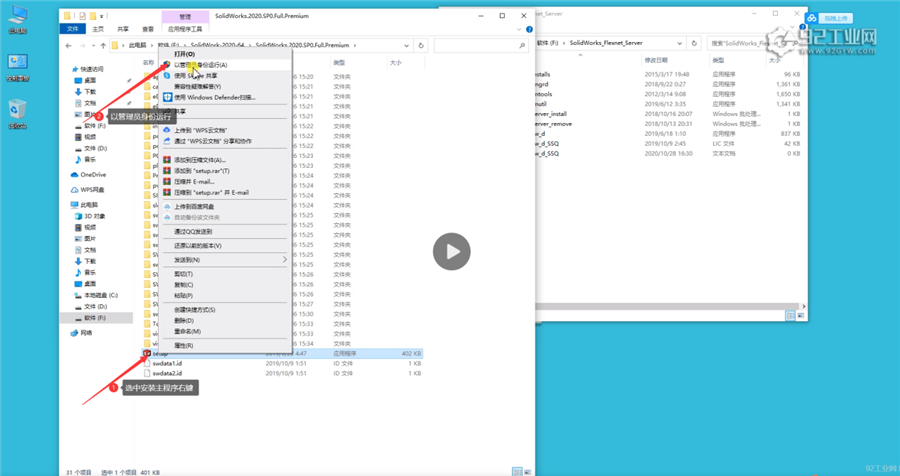Expand 发送到(N) submenu
Viewport: 900px width, 476px height.
[x=224, y=260]
